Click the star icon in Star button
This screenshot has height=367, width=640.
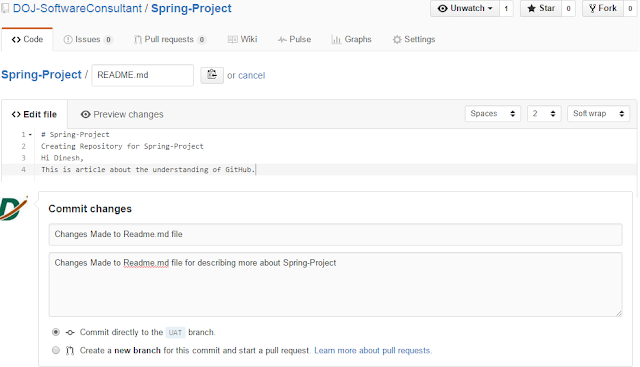pyautogui.click(x=531, y=8)
